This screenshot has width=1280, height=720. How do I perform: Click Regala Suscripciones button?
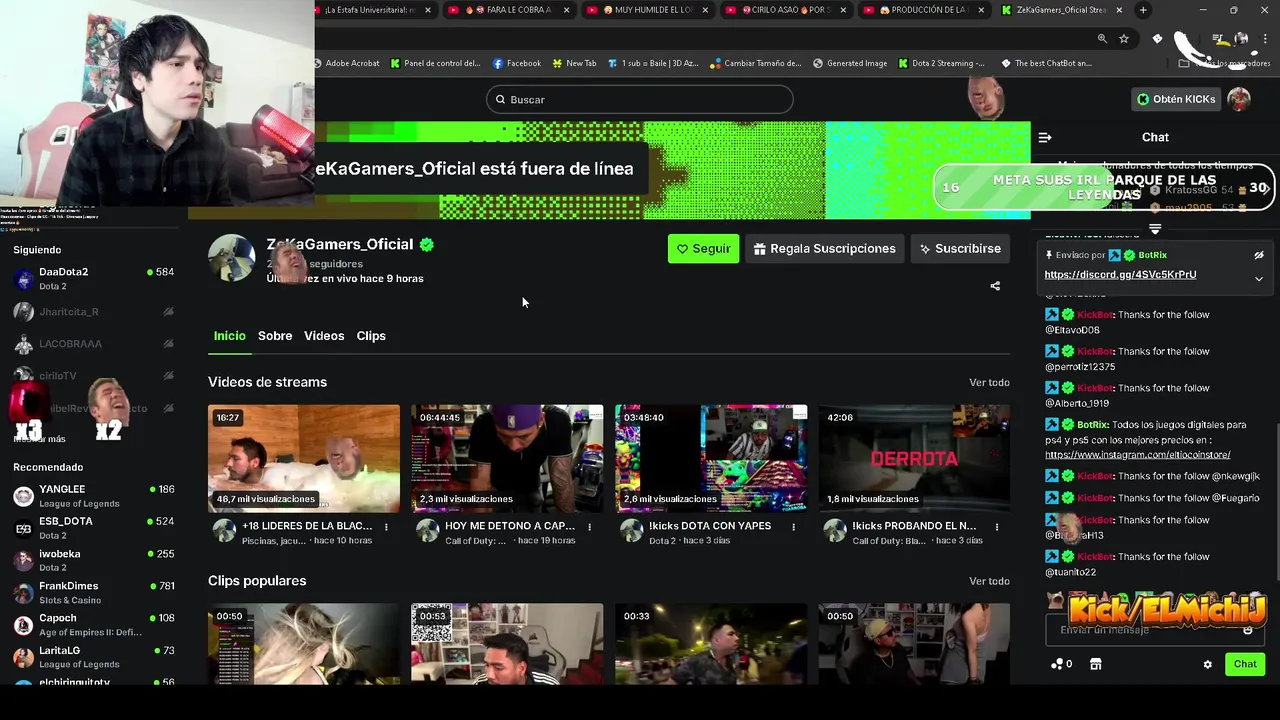tap(825, 249)
